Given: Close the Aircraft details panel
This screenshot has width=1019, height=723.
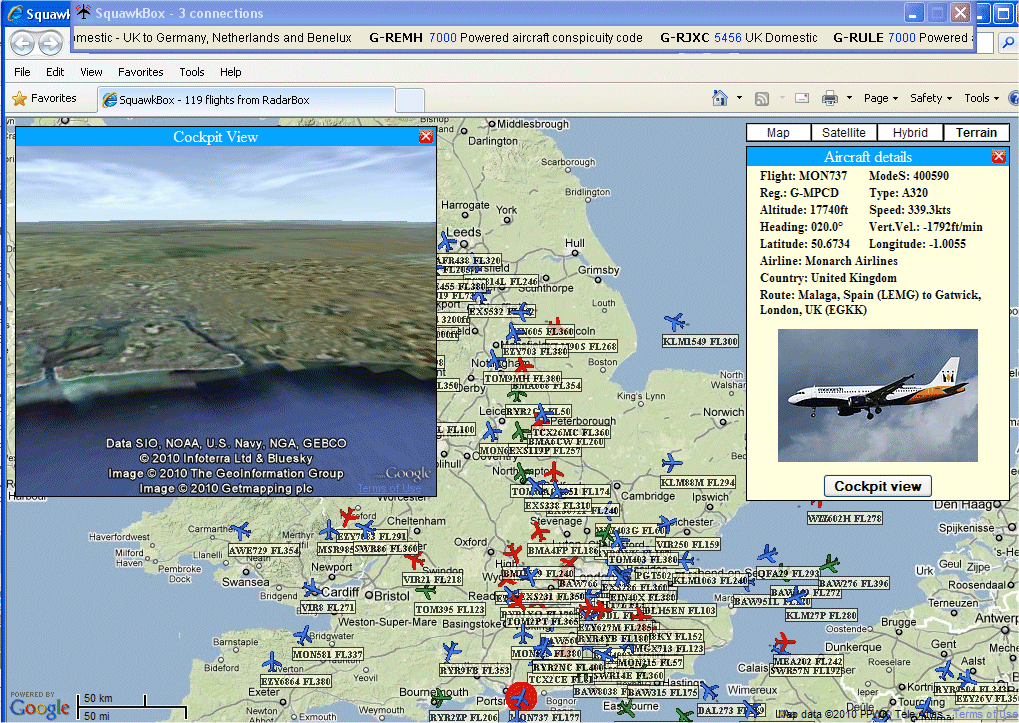Looking at the screenshot, I should click(x=999, y=156).
